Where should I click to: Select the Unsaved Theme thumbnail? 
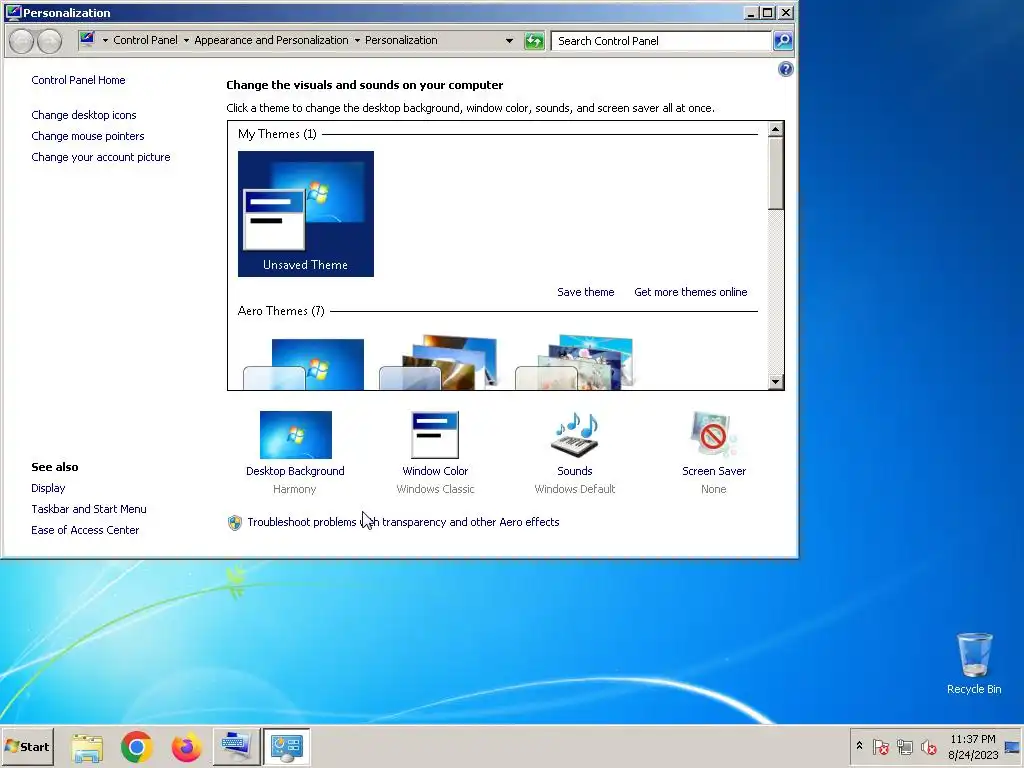pos(306,214)
